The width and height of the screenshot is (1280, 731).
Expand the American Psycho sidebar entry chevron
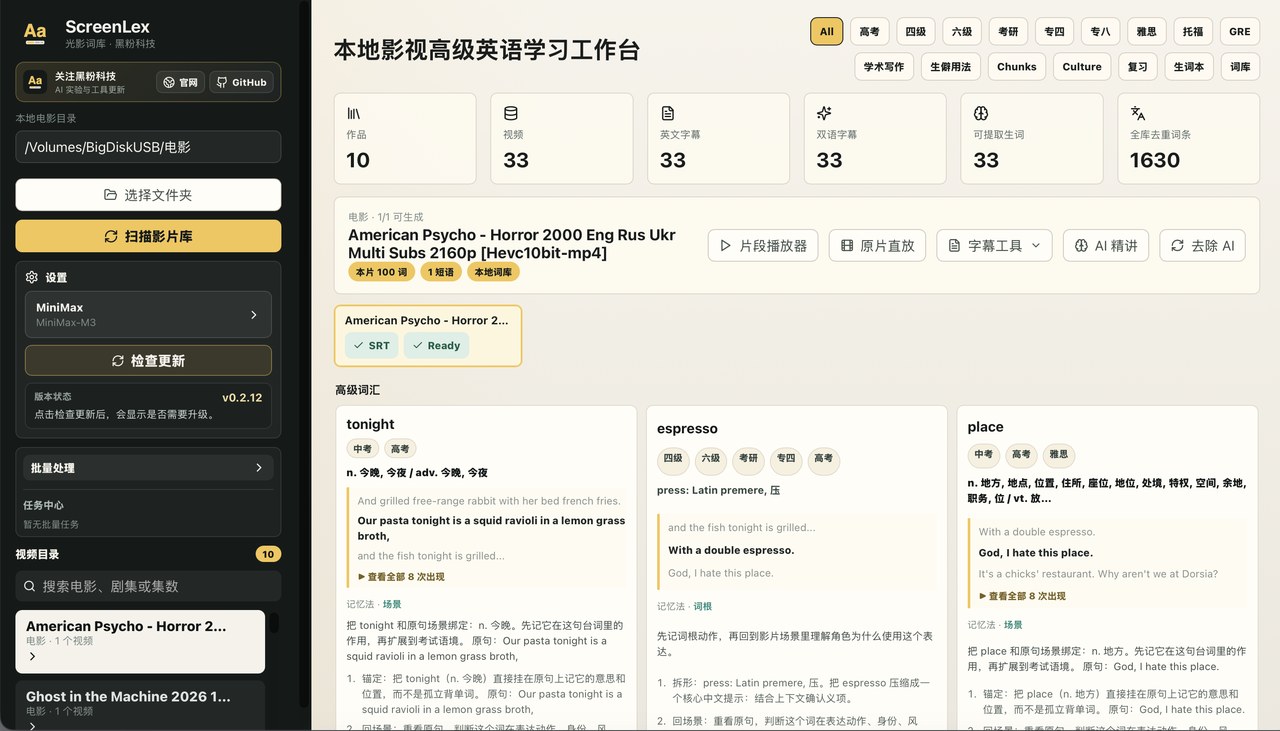pyautogui.click(x=33, y=657)
